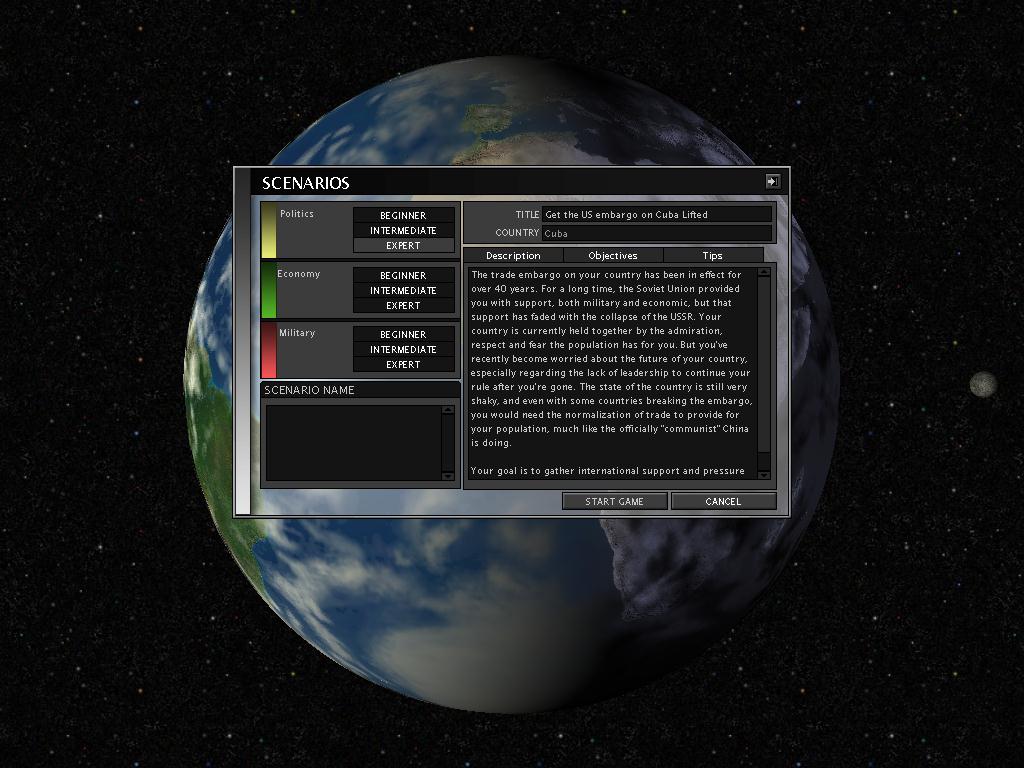Image resolution: width=1024 pixels, height=768 pixels.
Task: Select Economy Beginner difficulty
Action: 404,275
